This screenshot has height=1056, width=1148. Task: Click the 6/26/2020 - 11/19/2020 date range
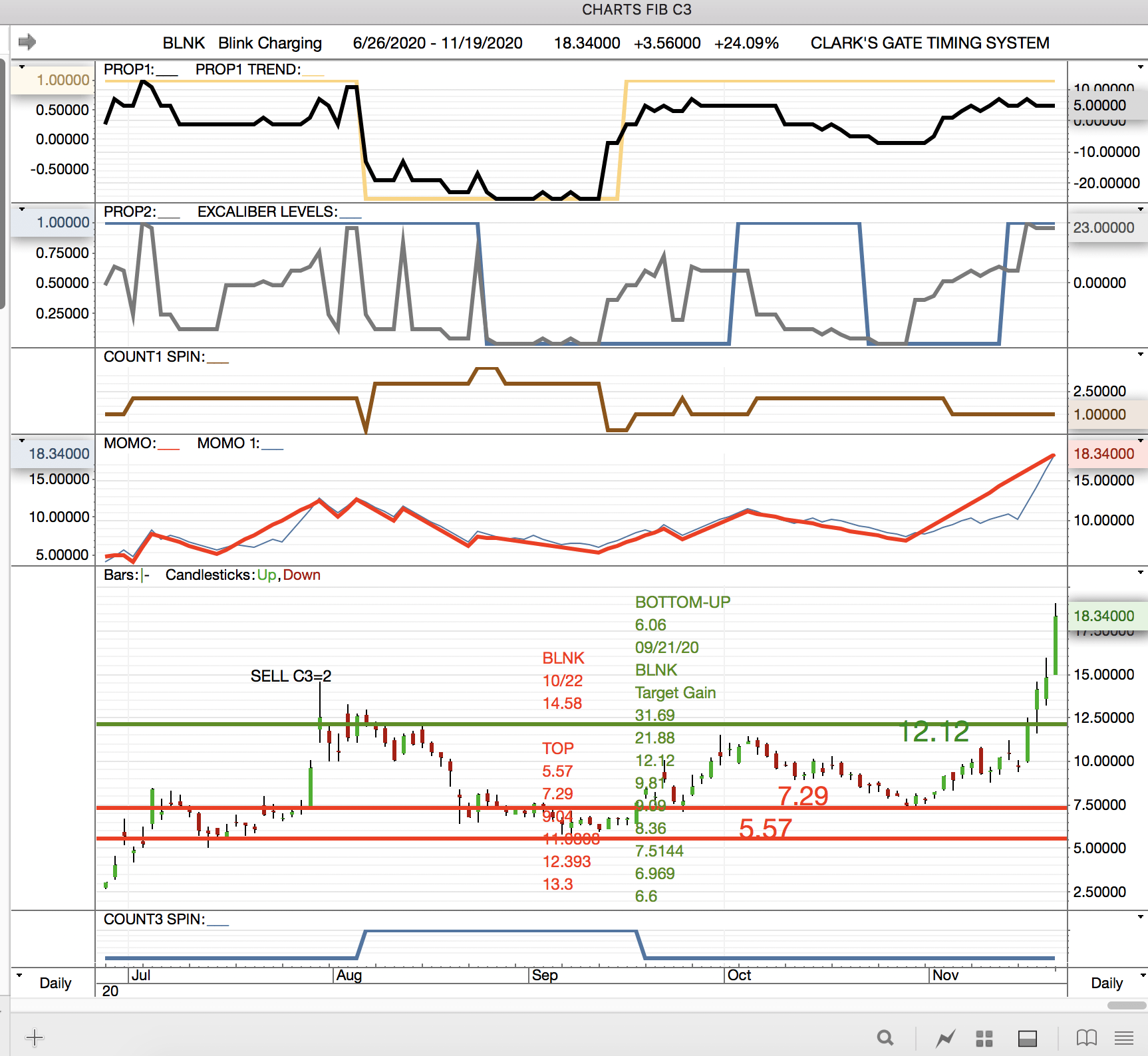438,43
